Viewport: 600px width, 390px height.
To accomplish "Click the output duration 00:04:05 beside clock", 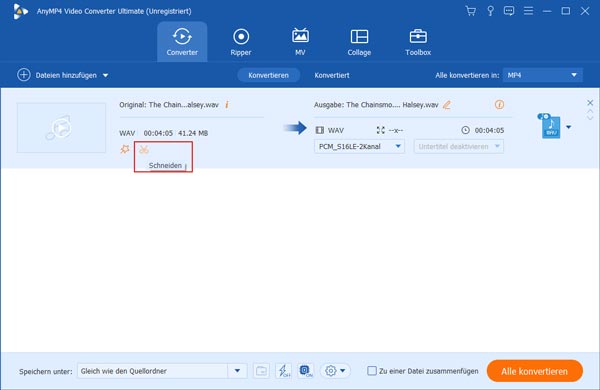I will click(x=489, y=130).
